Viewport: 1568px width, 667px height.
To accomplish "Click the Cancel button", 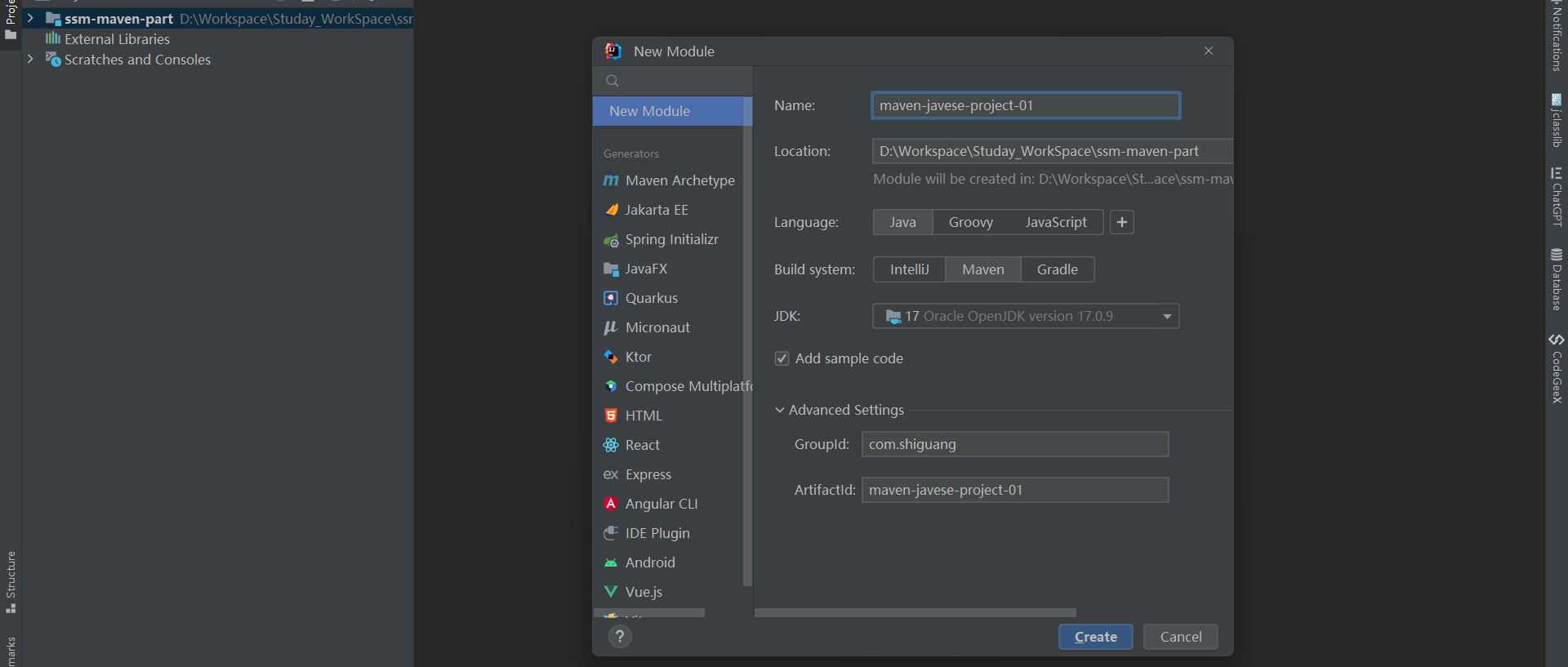I will click(x=1181, y=637).
